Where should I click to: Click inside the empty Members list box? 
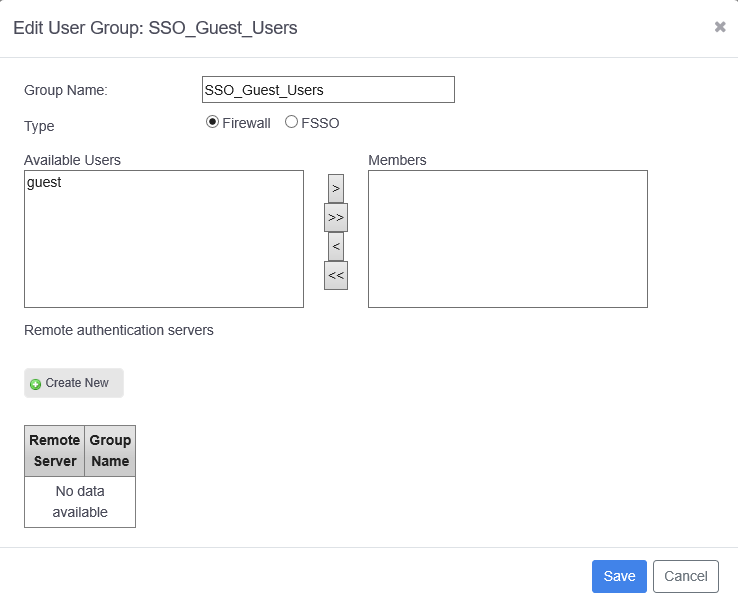click(x=507, y=238)
